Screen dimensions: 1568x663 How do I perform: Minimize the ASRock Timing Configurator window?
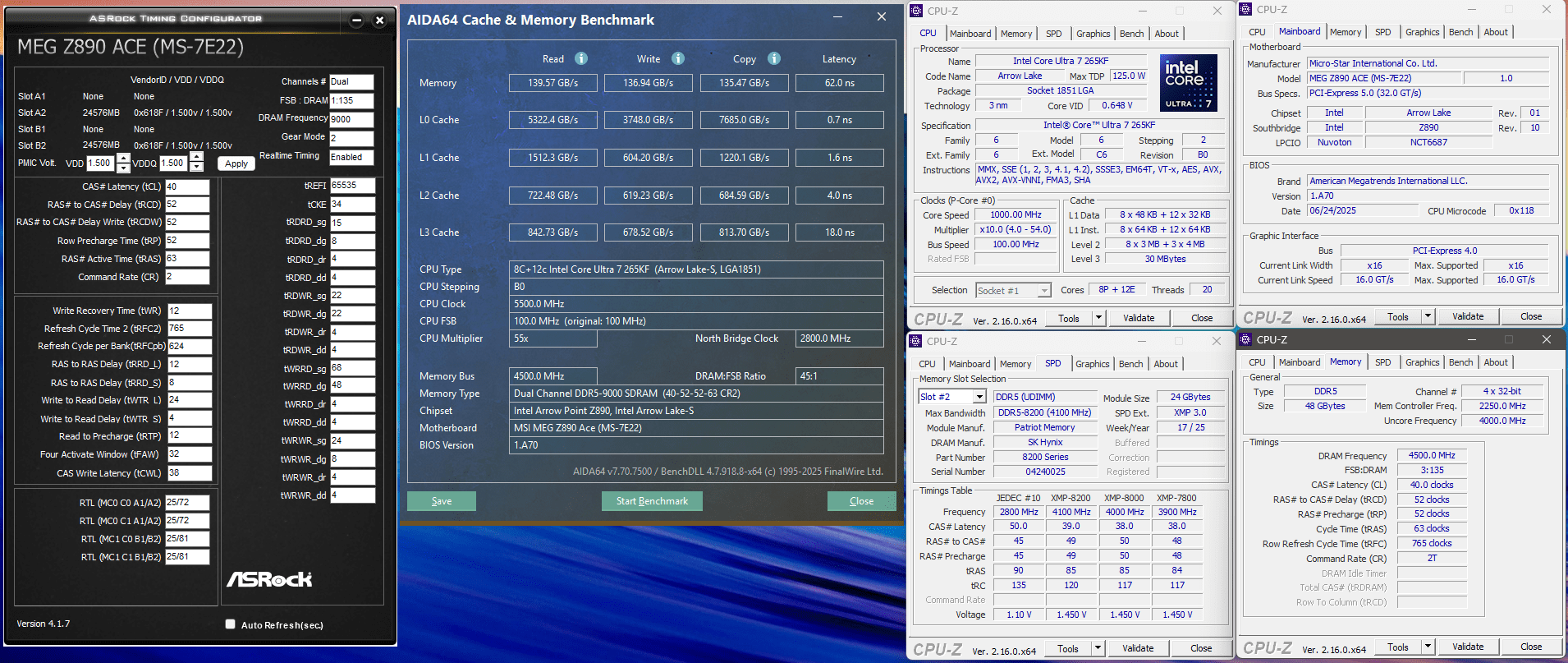click(356, 21)
